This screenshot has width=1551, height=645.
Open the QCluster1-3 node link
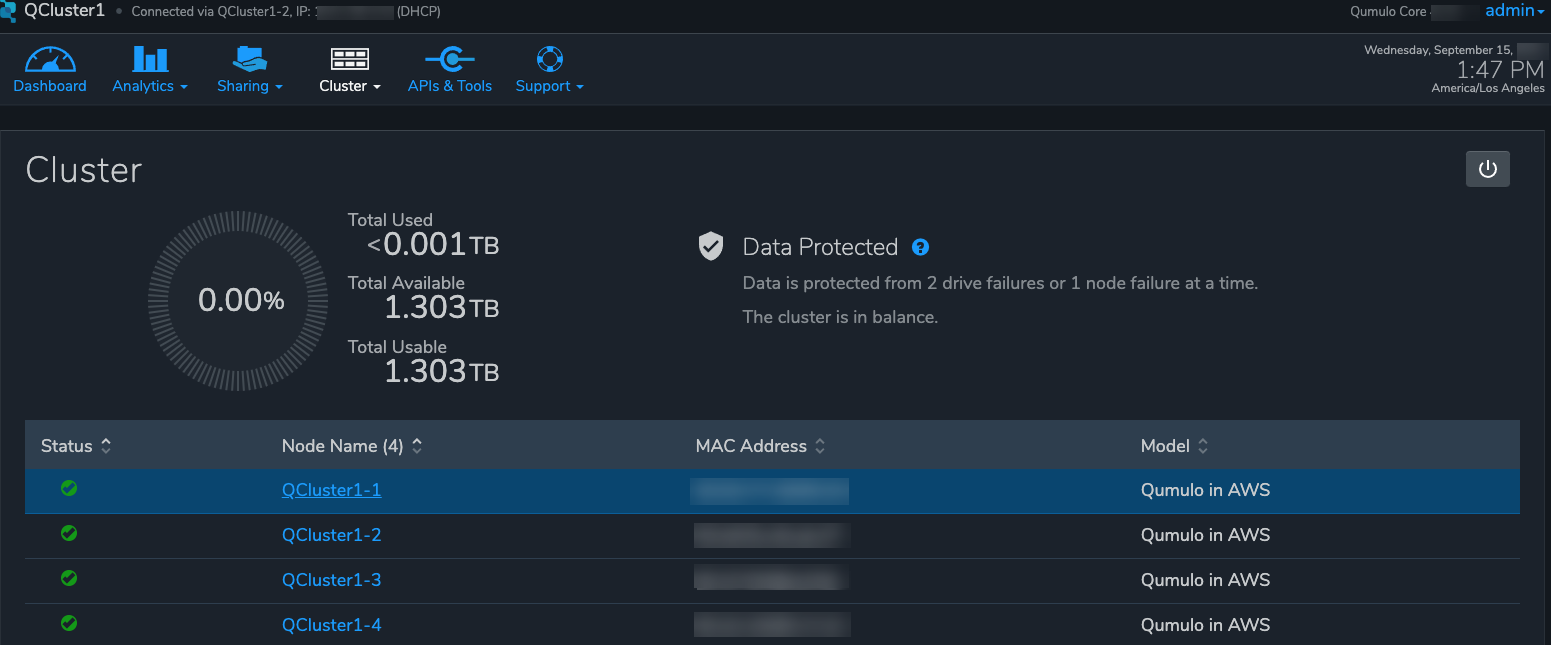331,580
